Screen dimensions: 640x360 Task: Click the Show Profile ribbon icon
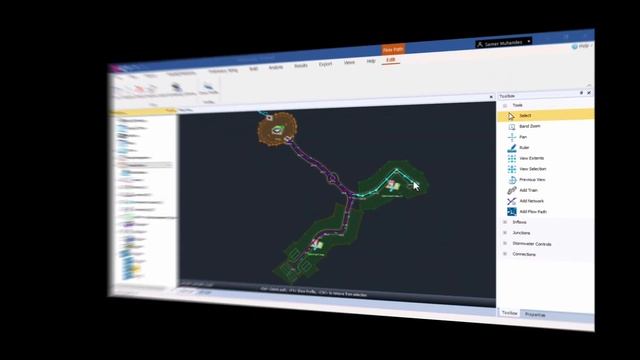click(x=208, y=88)
